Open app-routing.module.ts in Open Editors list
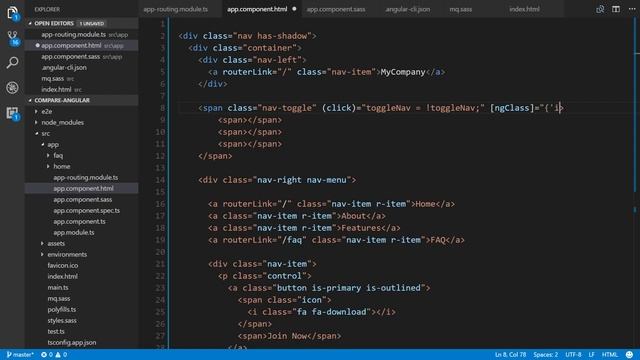 click(82, 35)
